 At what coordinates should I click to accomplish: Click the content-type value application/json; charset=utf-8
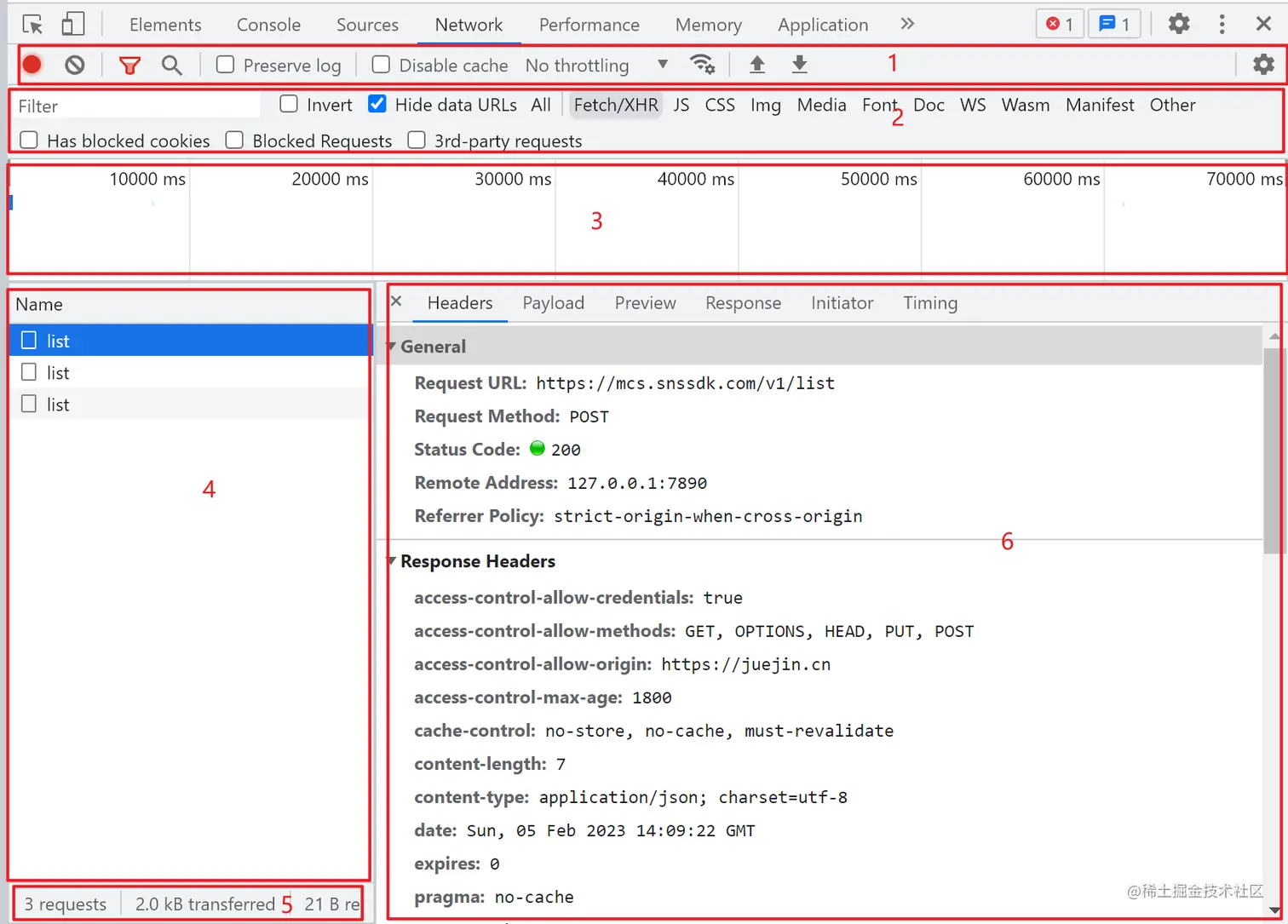point(693,797)
